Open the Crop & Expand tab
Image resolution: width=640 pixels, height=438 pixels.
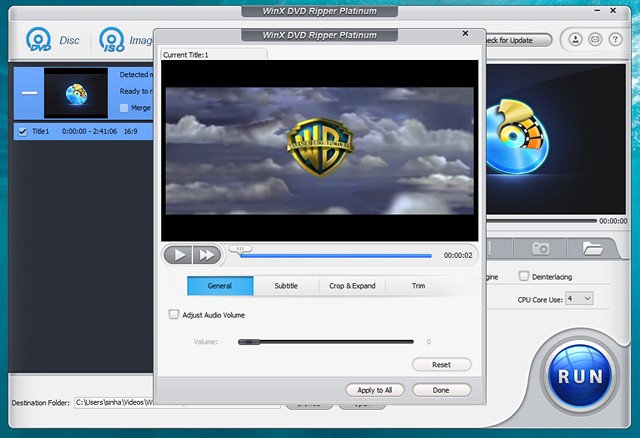click(x=352, y=286)
